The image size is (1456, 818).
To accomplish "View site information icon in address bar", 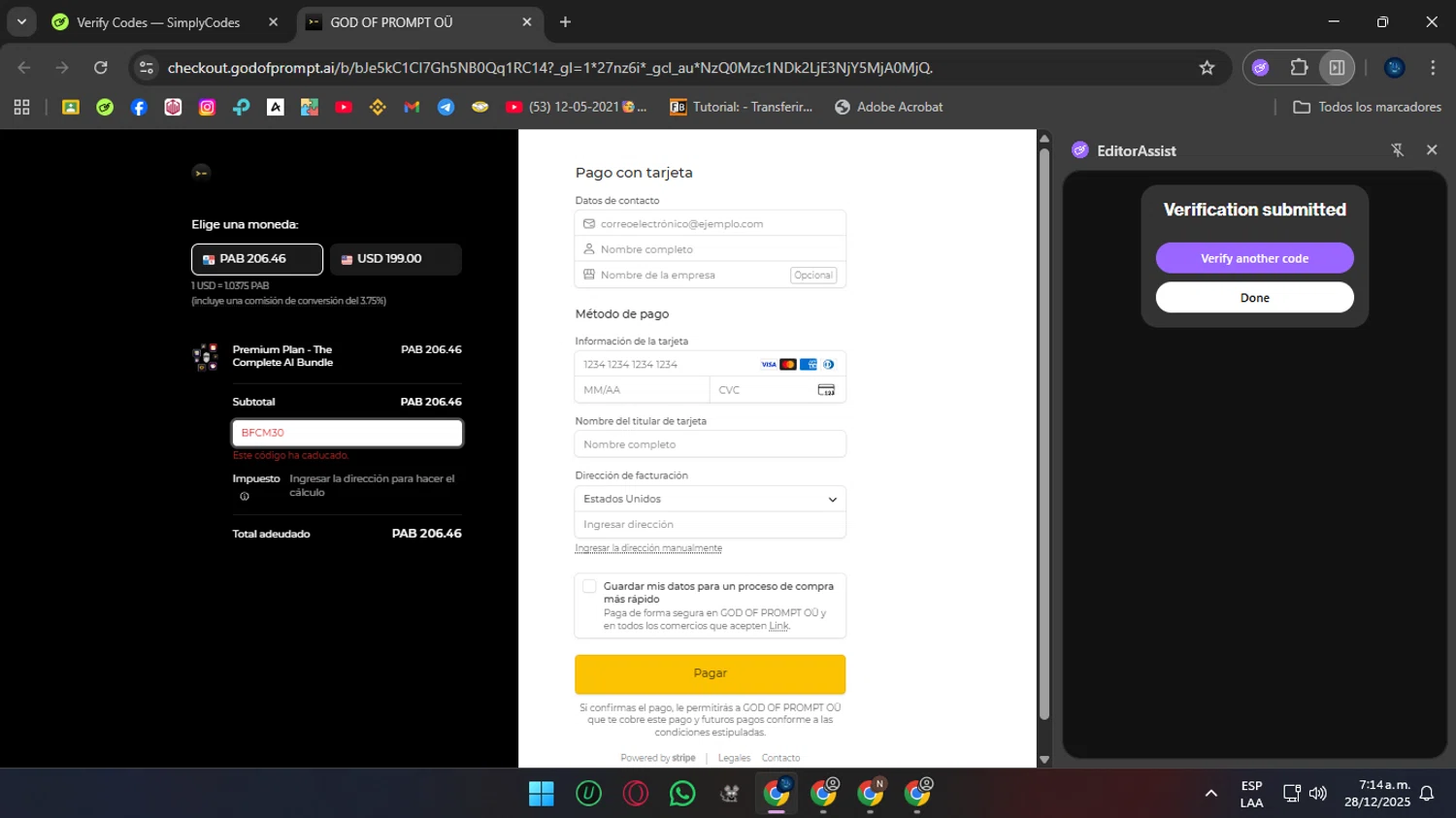I will 147,68.
